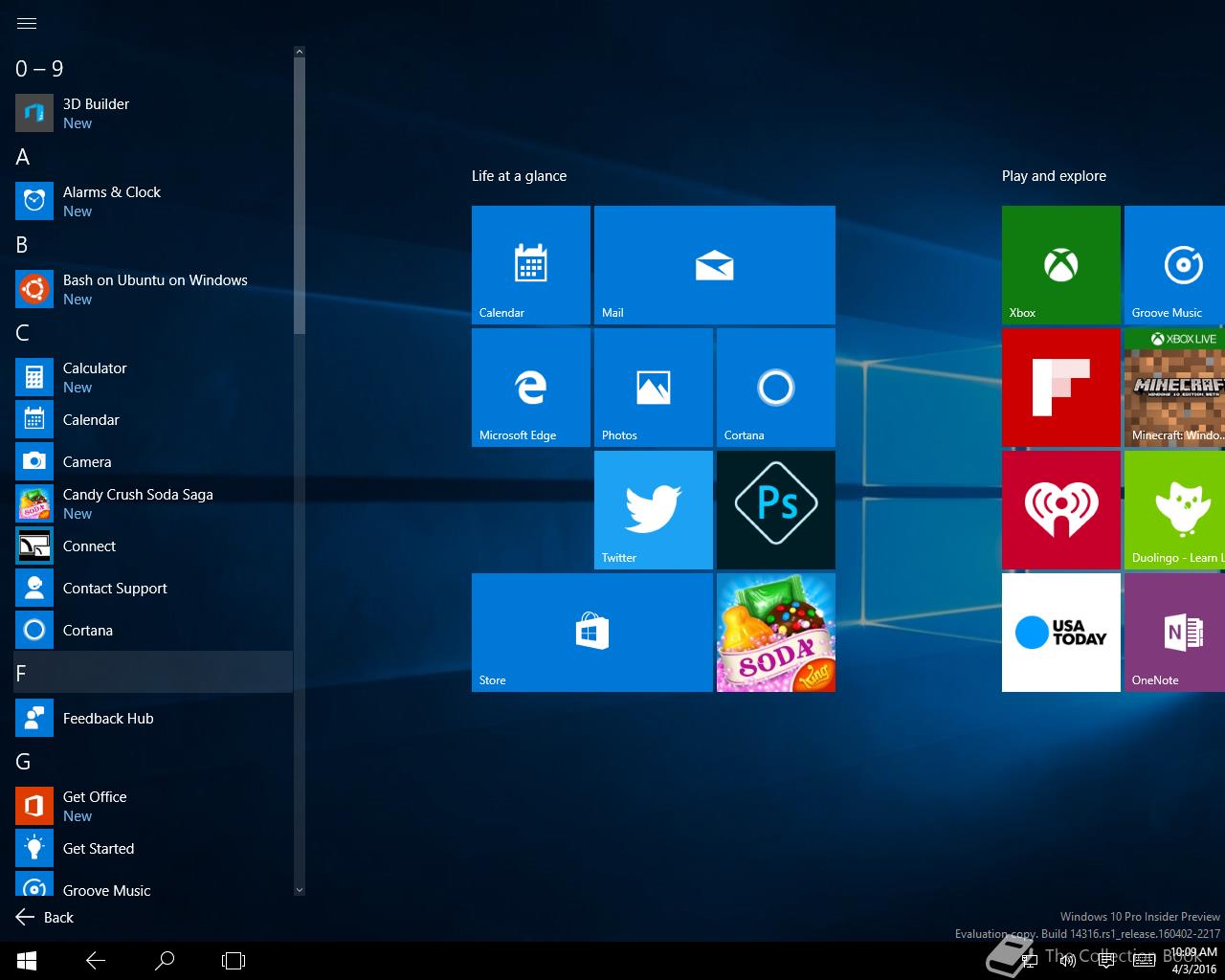Open the Mail tile
Image resolution: width=1225 pixels, height=980 pixels.
pyautogui.click(x=715, y=265)
